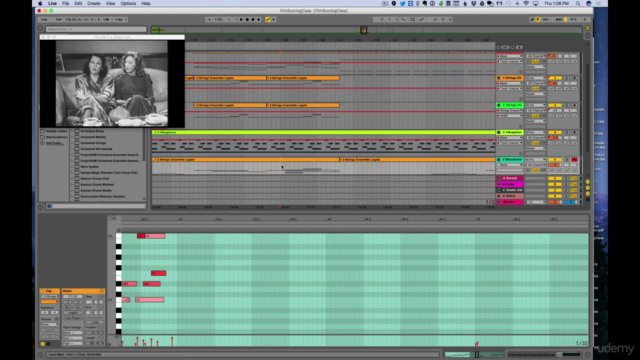Expand the Orchestral Woodwinds pack
Image resolution: width=640 pixels, height=360 pixels.
click(x=72, y=149)
